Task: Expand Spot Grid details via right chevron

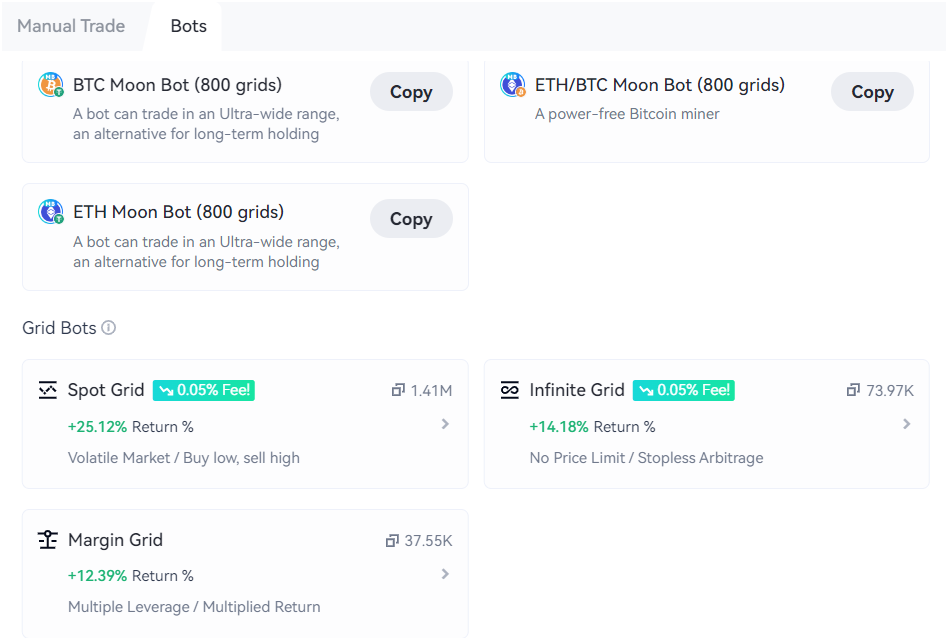Action: [x=446, y=424]
